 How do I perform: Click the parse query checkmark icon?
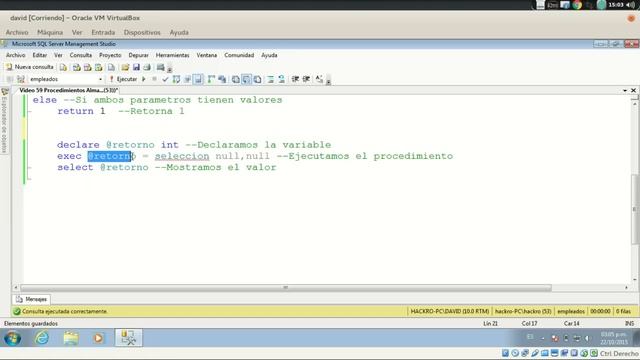click(x=165, y=79)
